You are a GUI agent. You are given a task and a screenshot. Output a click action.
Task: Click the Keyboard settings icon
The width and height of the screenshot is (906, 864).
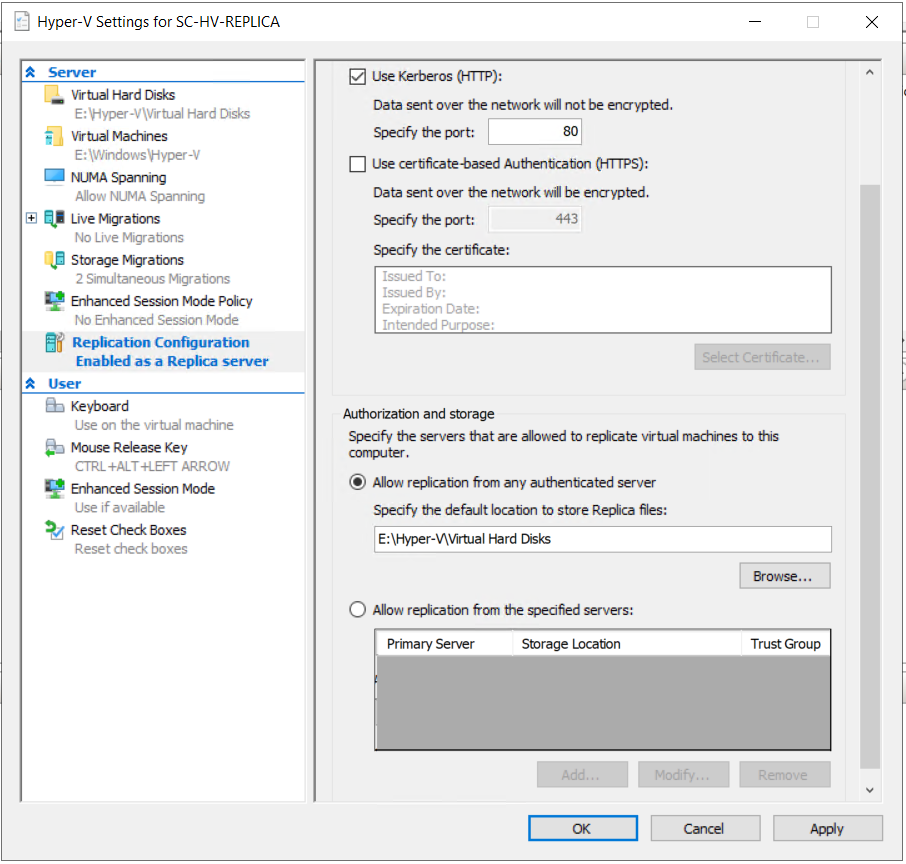pos(54,406)
